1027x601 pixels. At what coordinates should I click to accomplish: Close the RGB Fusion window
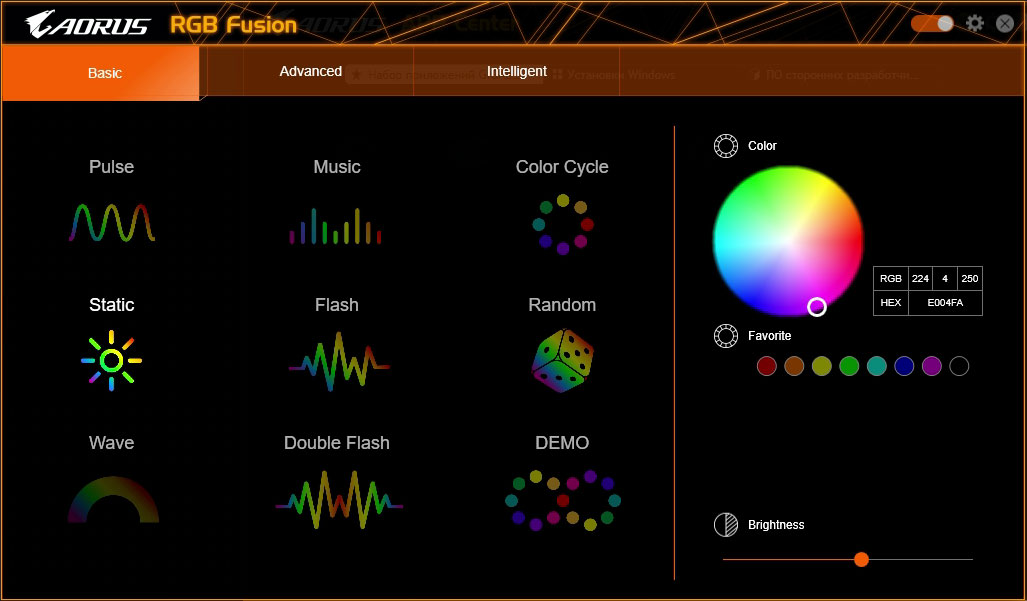[1005, 24]
